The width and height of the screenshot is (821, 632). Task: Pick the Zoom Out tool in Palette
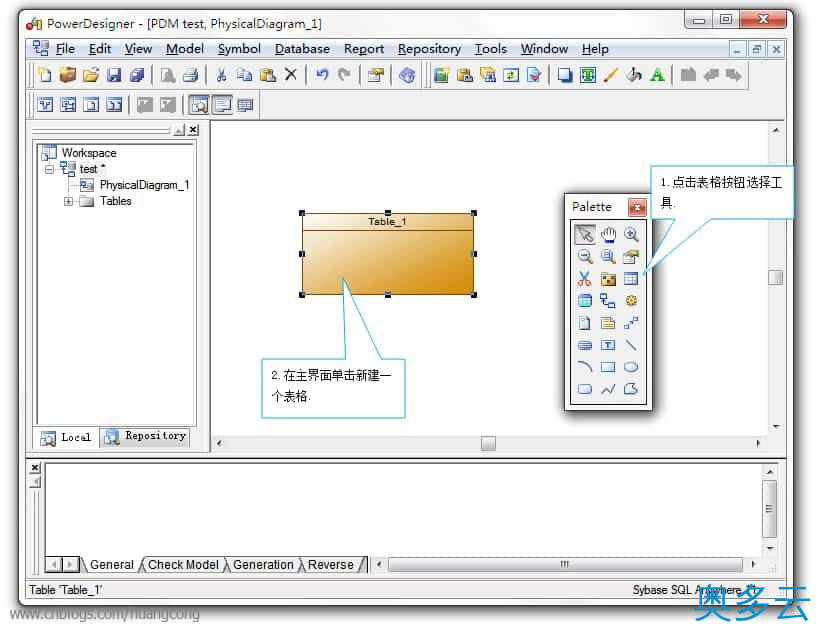pos(585,256)
